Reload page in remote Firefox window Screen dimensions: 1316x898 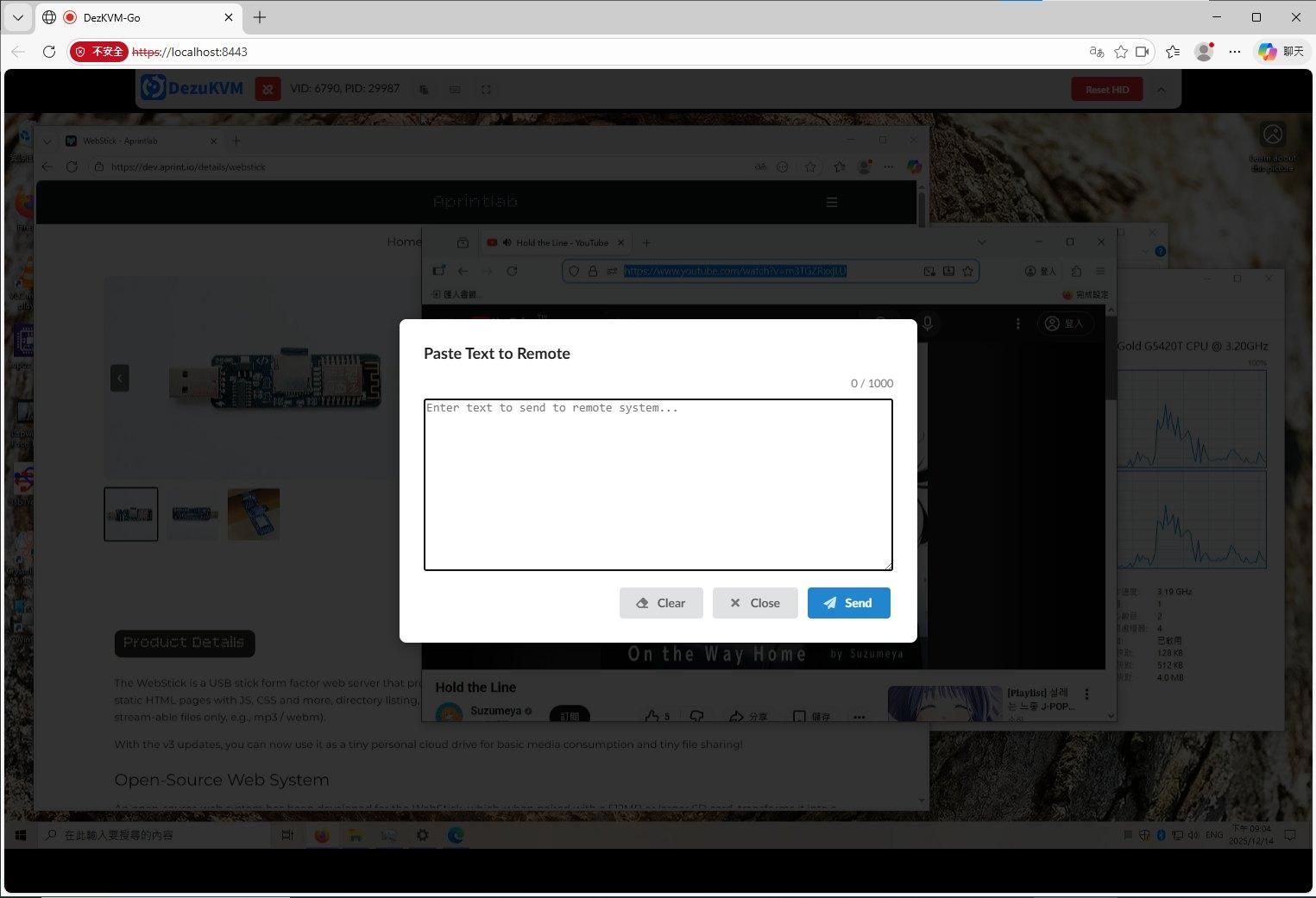512,271
